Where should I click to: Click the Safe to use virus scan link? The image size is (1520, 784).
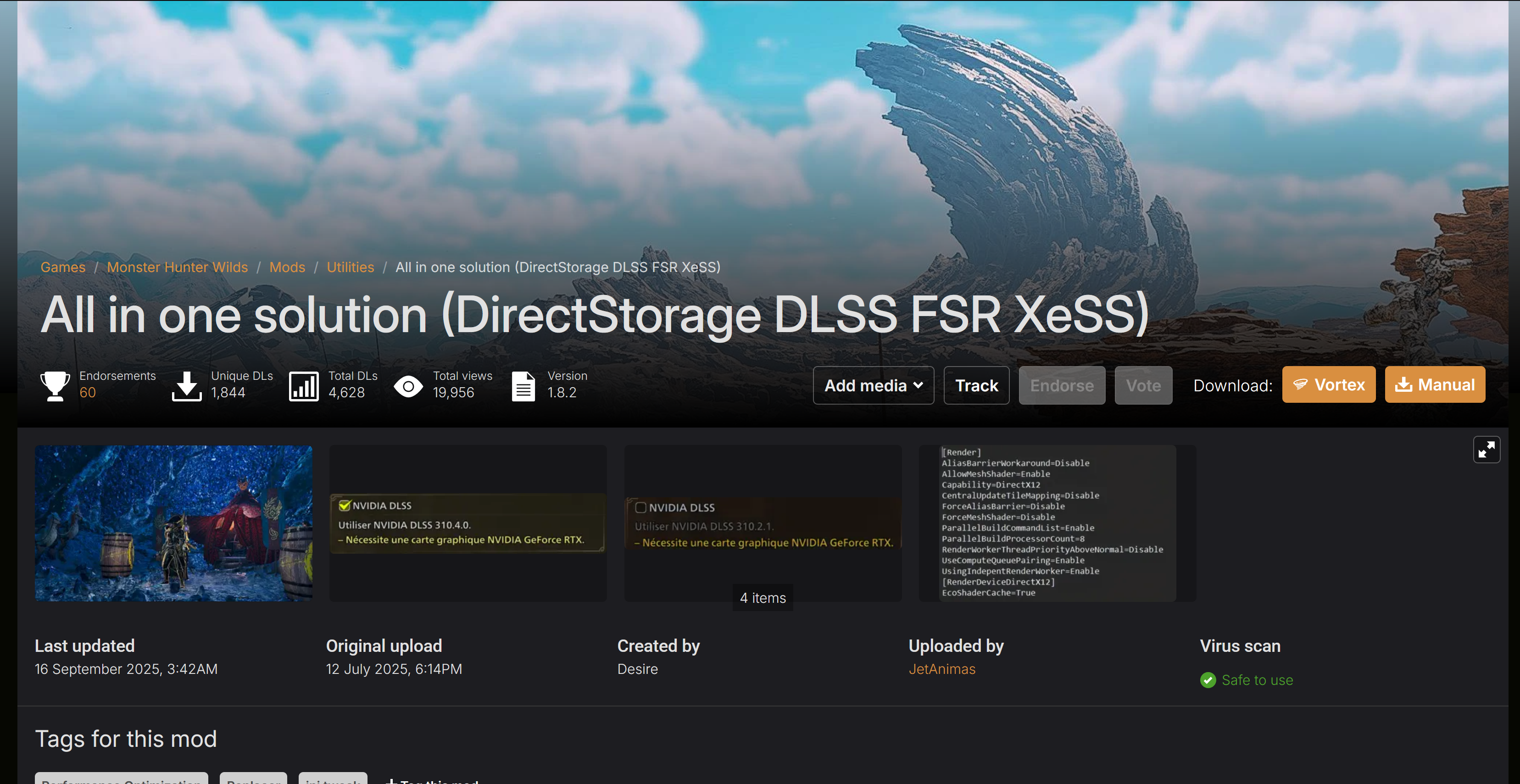coord(1257,680)
